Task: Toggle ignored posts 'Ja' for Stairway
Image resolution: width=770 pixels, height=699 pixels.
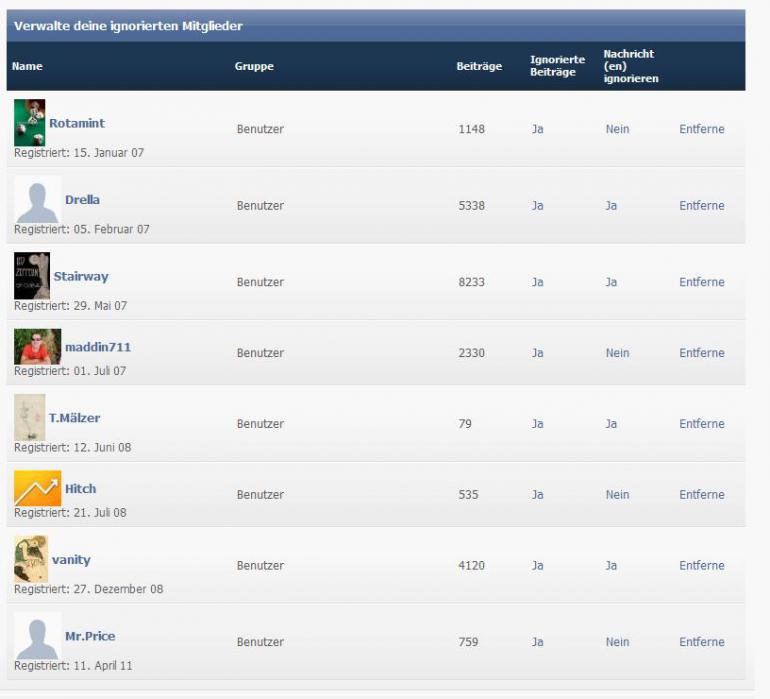Action: (x=538, y=282)
